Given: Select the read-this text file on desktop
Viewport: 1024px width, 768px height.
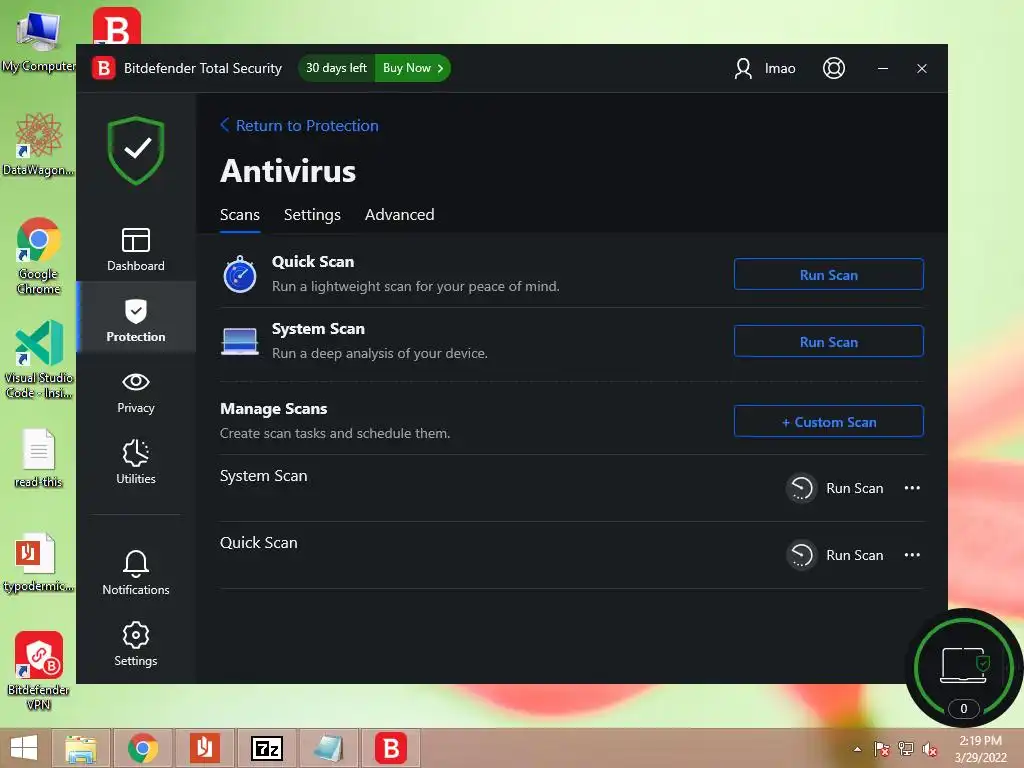Looking at the screenshot, I should (39, 458).
